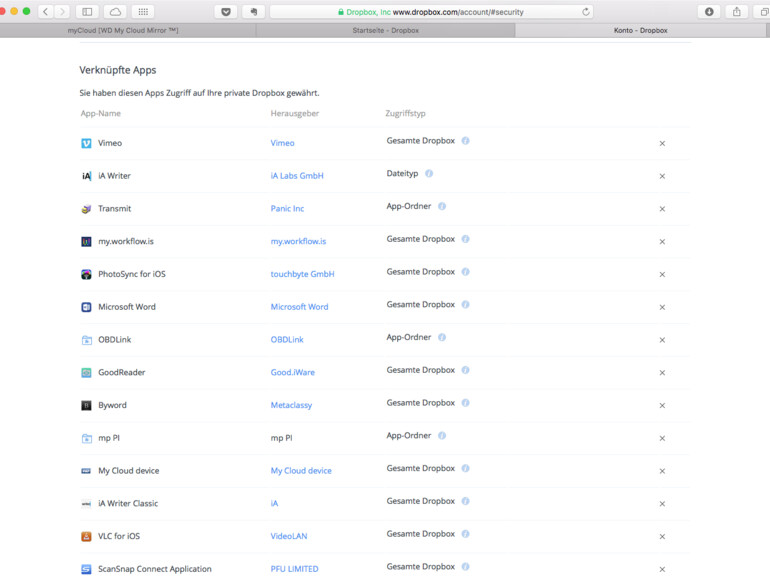Click the PhotoSync for iOS app icon

coord(86,274)
